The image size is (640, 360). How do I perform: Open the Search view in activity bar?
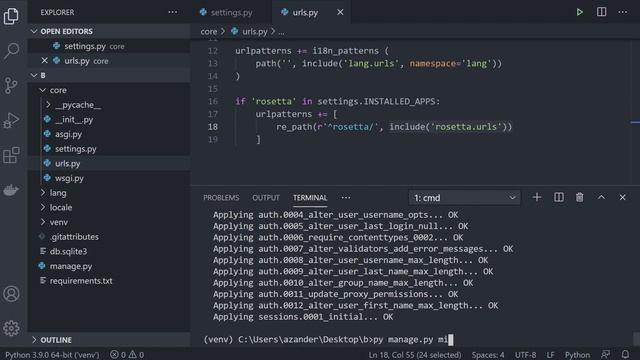point(11,51)
